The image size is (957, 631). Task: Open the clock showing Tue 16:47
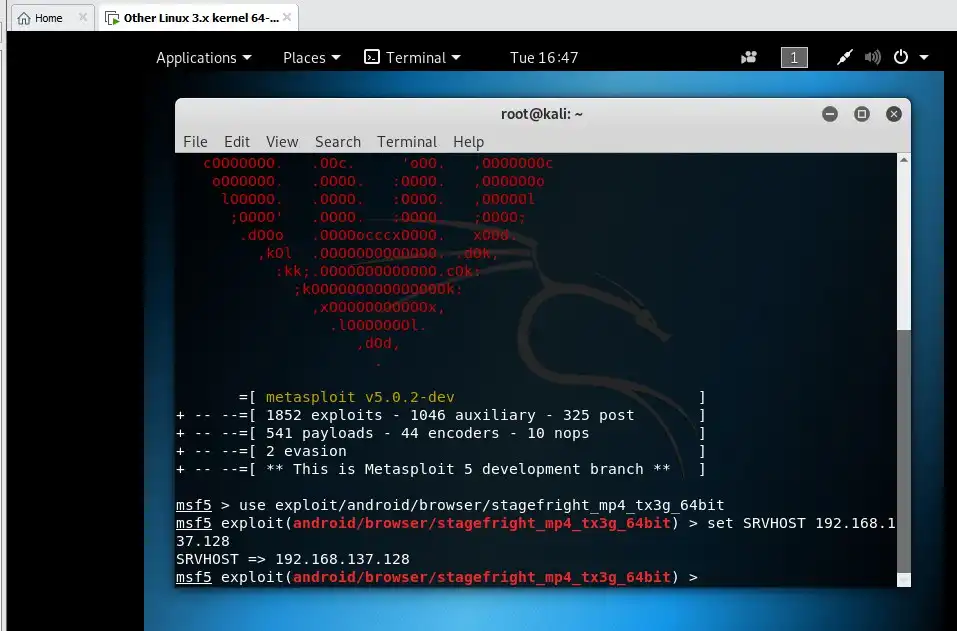pyautogui.click(x=544, y=57)
